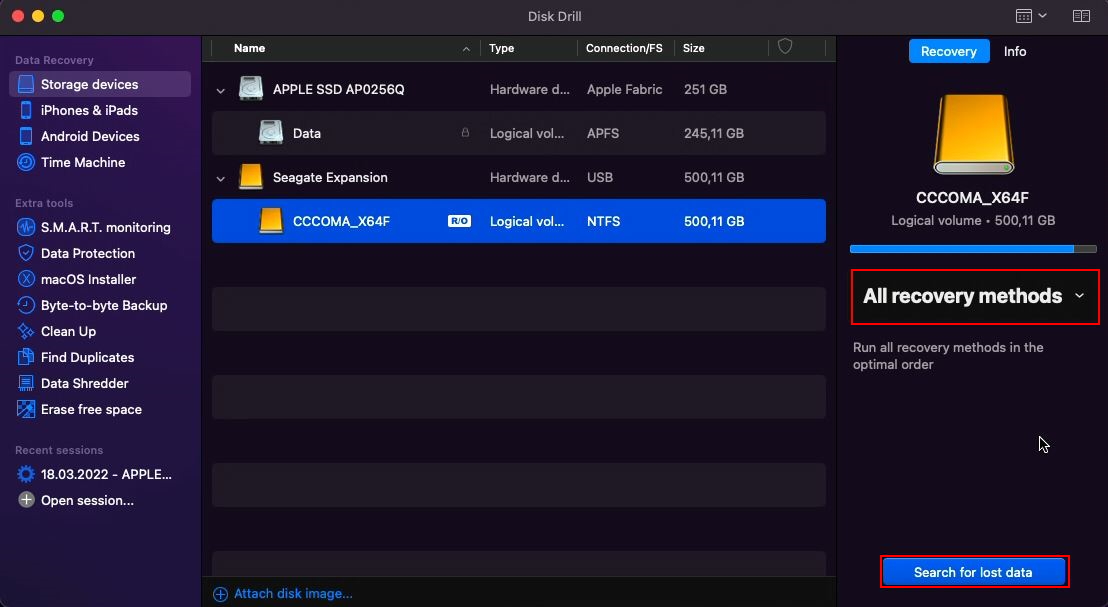
Task: Click the 18.03.2022 - APPLE... session label
Action: click(106, 474)
